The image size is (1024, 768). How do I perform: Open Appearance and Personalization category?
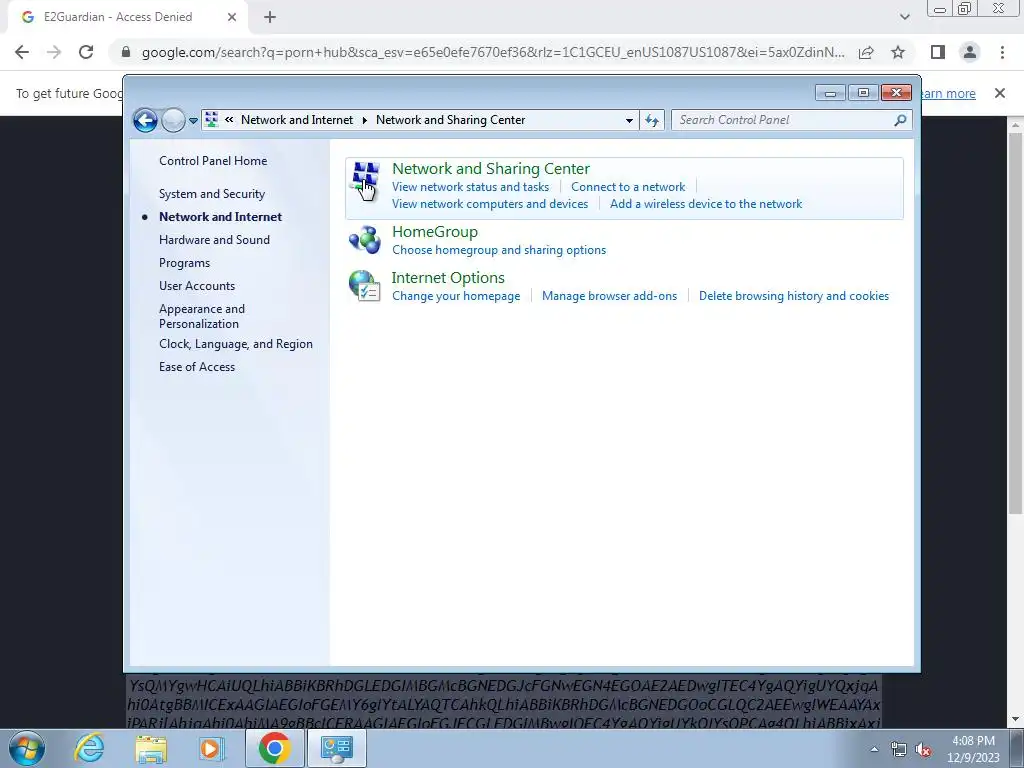(202, 316)
